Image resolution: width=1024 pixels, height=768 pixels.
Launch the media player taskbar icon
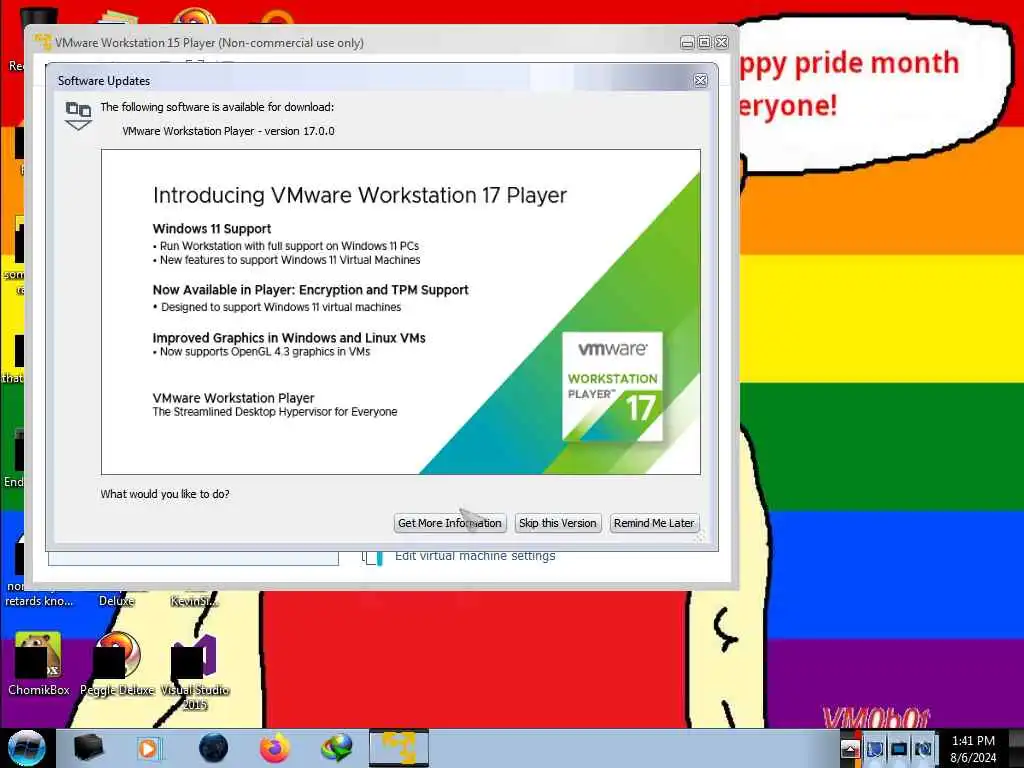(x=148, y=748)
